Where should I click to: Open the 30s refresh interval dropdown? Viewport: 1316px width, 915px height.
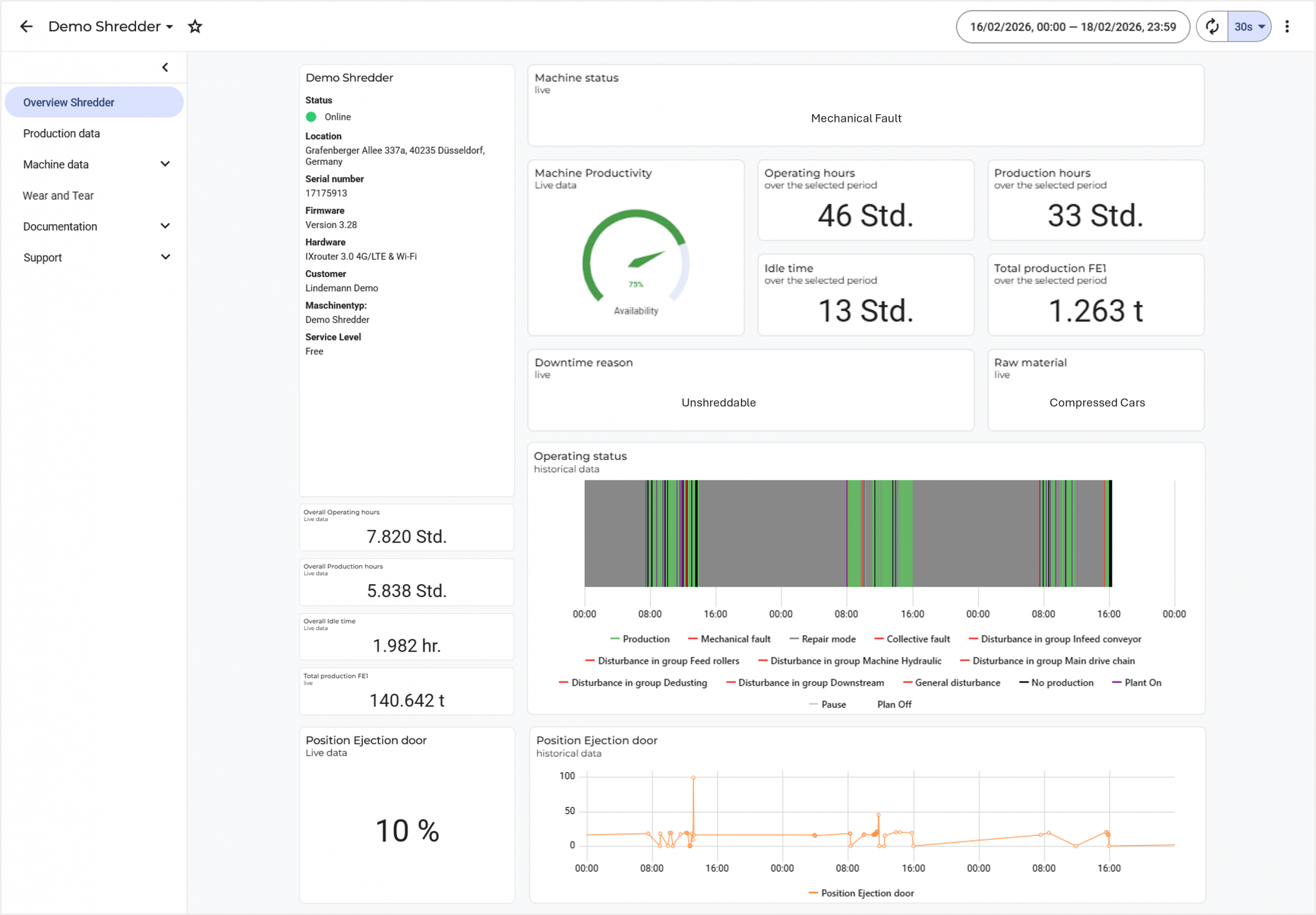(1249, 26)
